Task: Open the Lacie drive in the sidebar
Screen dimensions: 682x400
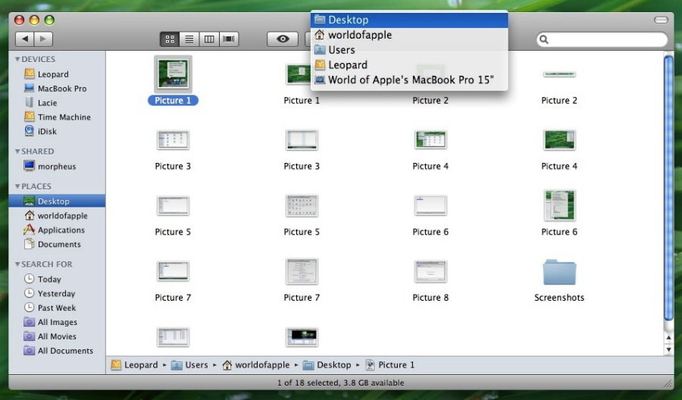Action: pos(41,103)
